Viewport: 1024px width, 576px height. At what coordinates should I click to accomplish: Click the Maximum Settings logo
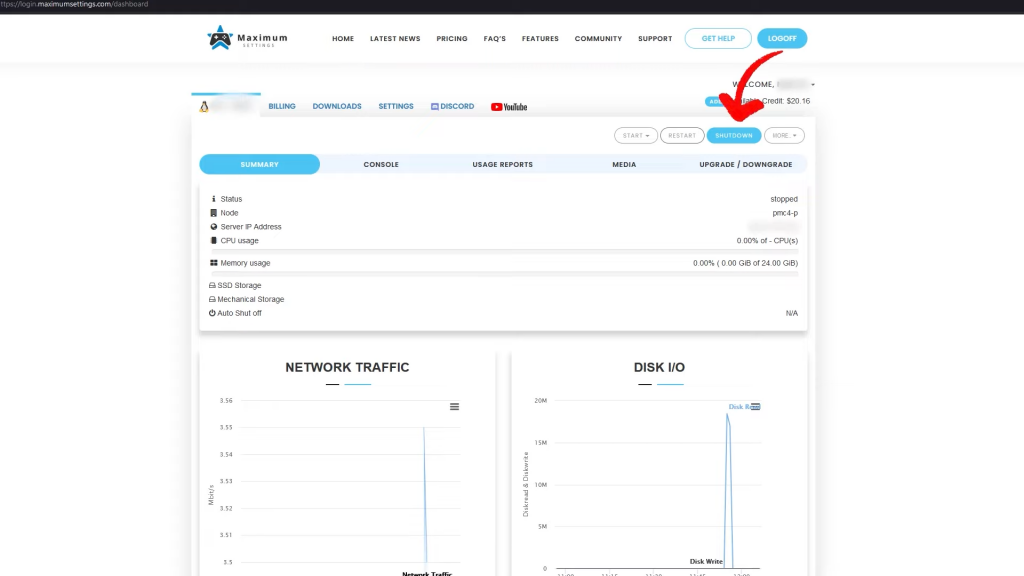pyautogui.click(x=247, y=38)
